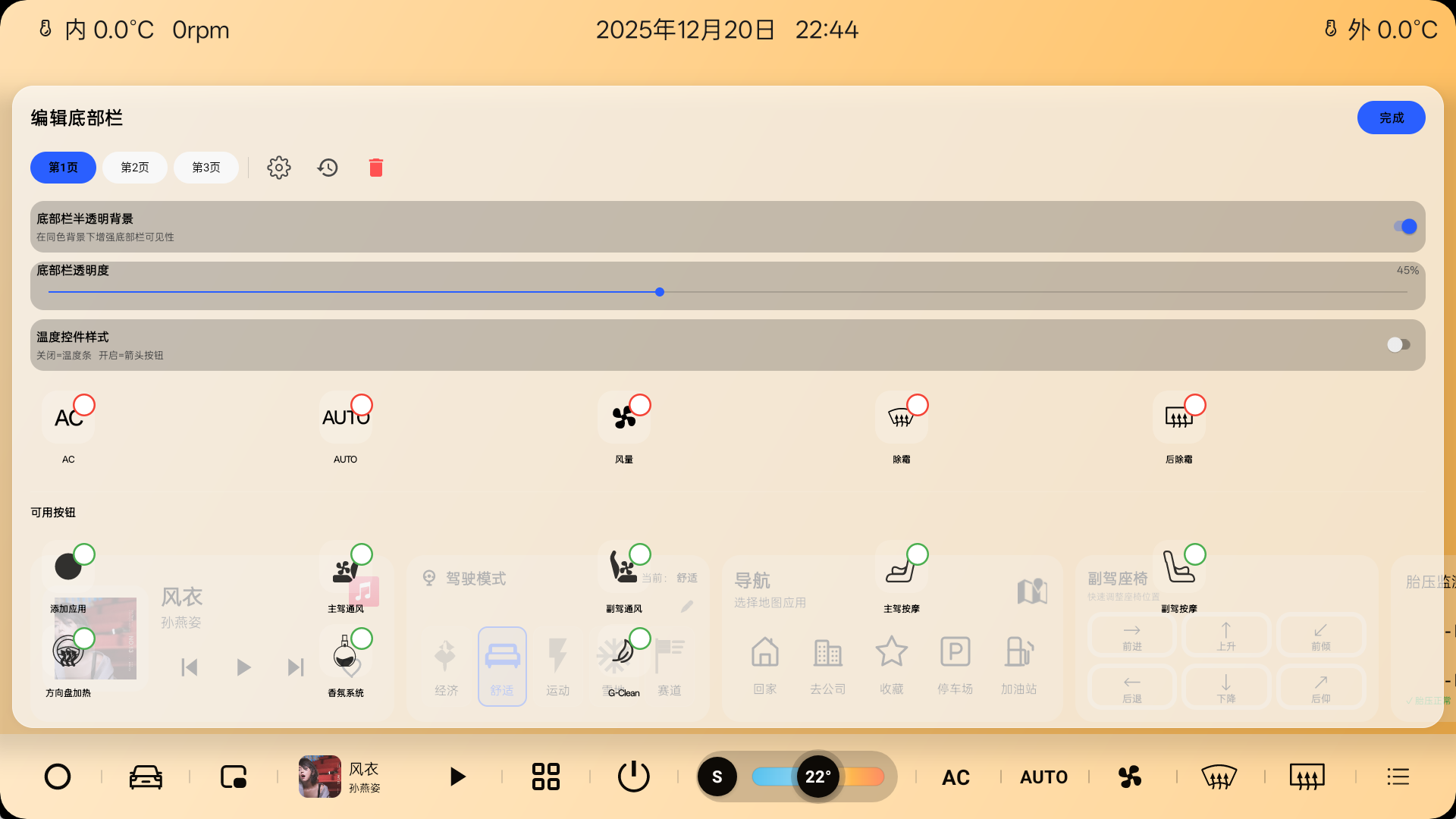Viewport: 1456px width, 819px height.
Task: Open the list menu icon at bottom right
Action: (1398, 777)
